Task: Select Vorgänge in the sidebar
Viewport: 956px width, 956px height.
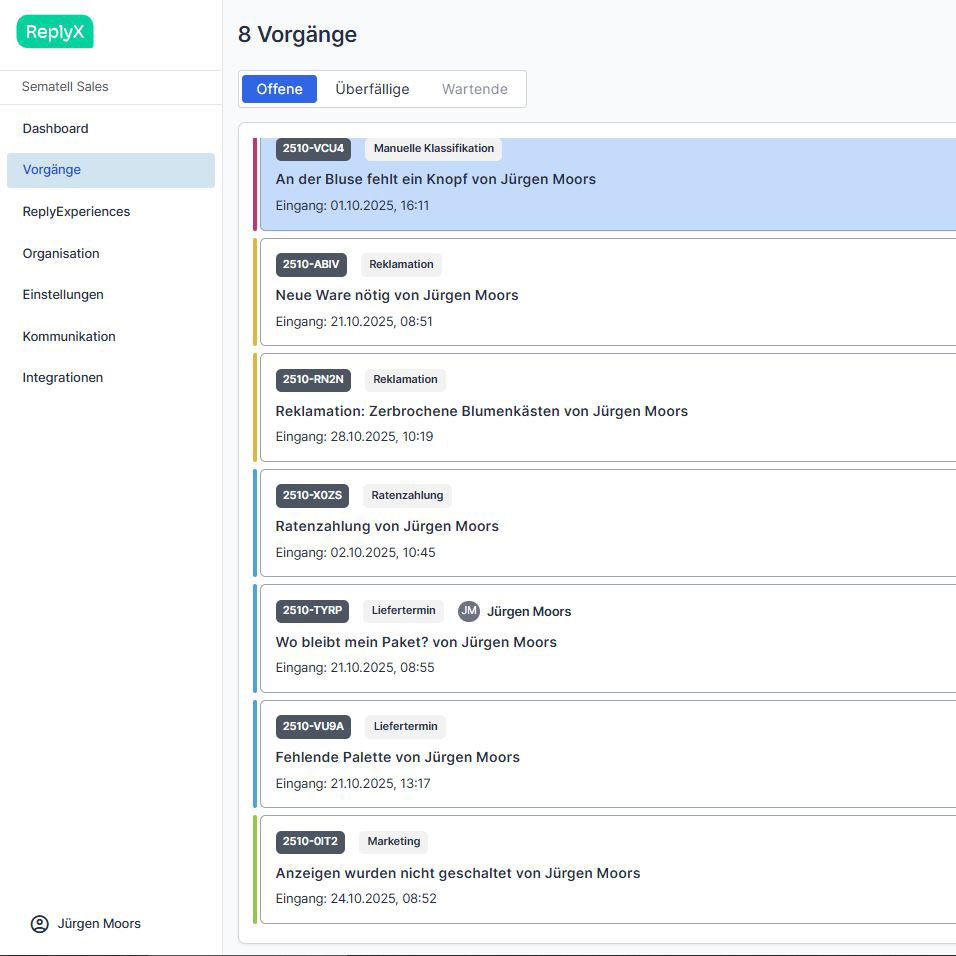Action: point(52,170)
